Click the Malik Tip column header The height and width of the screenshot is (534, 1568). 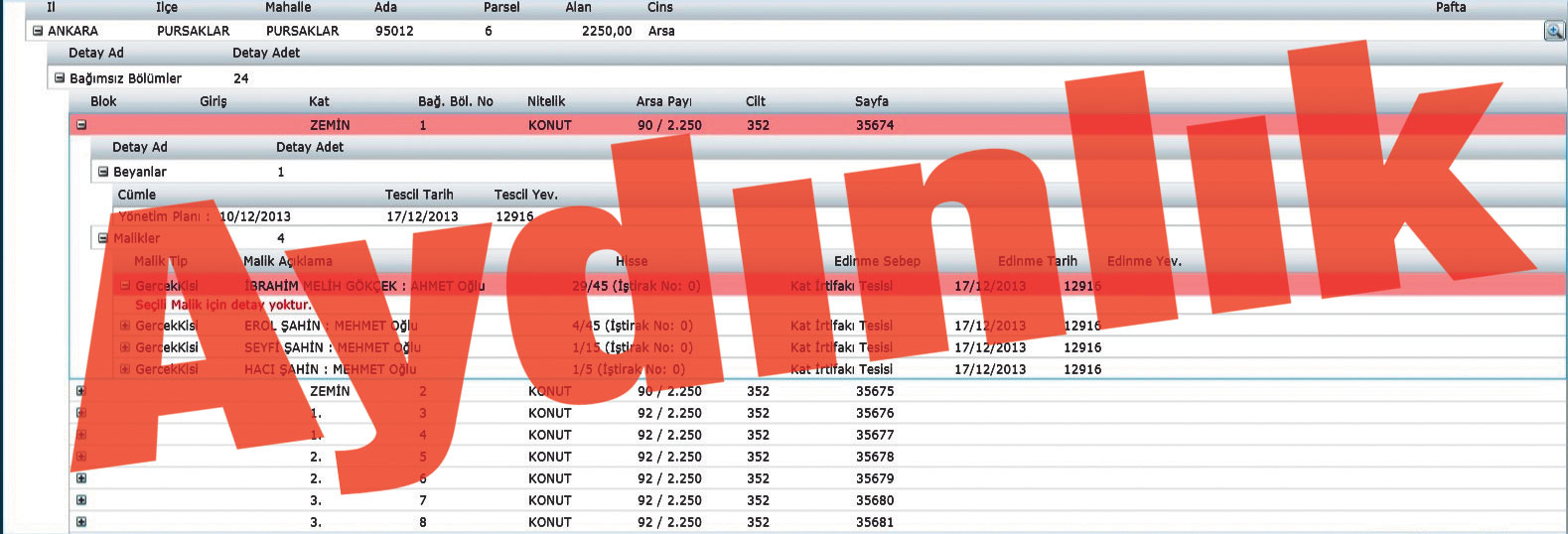coord(161,261)
